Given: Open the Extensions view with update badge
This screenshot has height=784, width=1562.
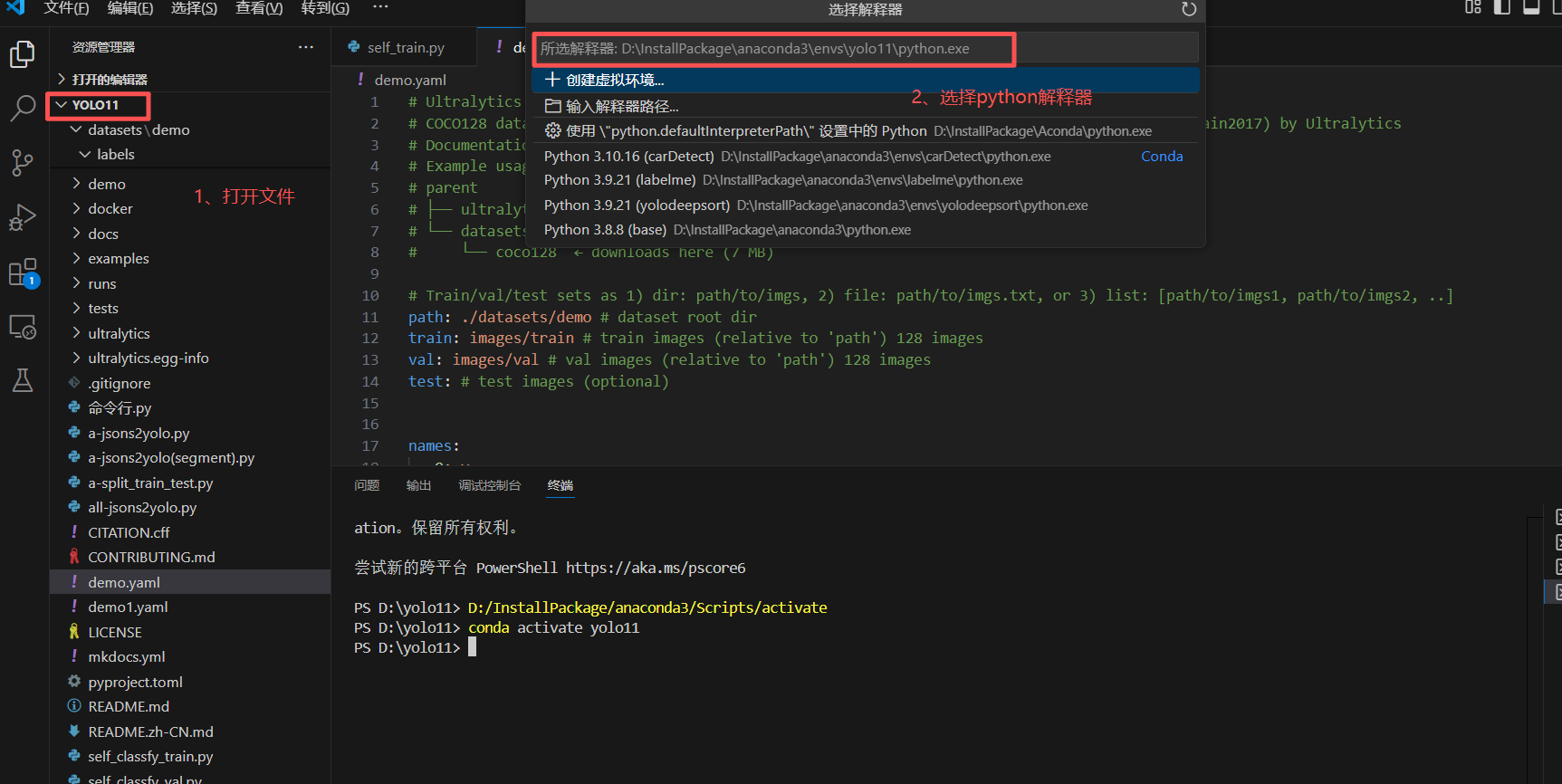Looking at the screenshot, I should 23,272.
